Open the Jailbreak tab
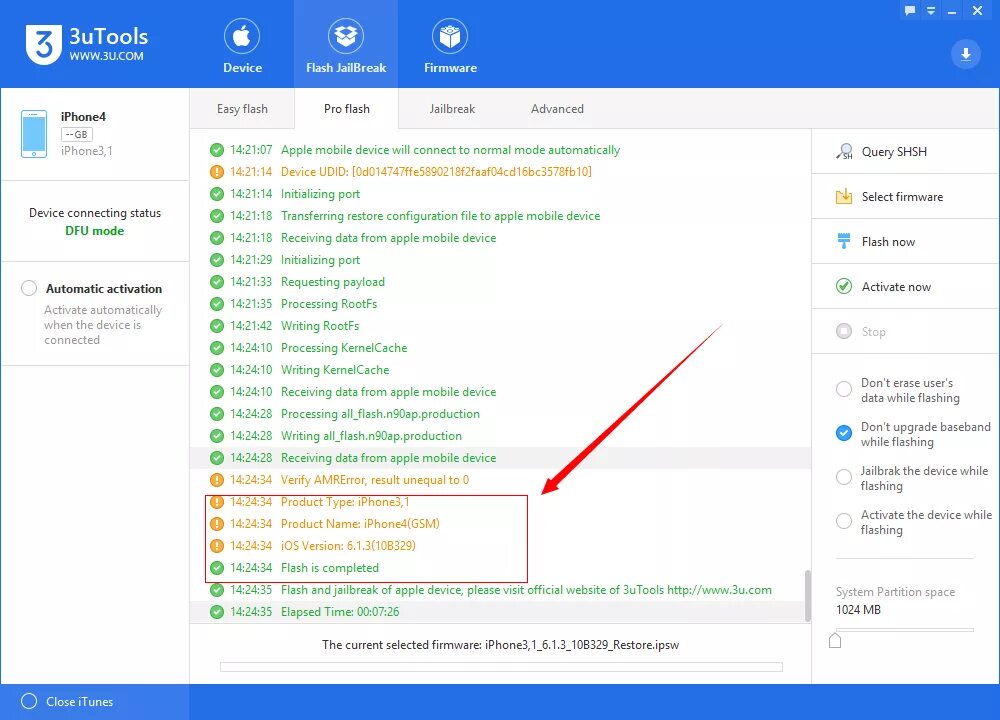Screen dimensions: 1000x720 pos(452,109)
